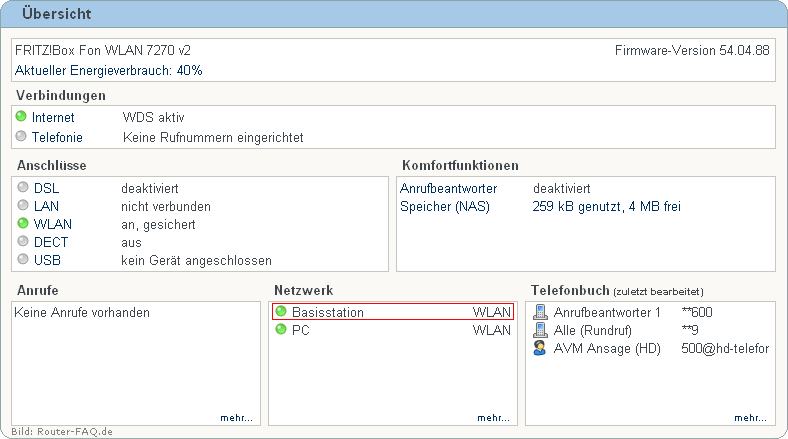Click the grey LED next to DECT
This screenshot has height=439, width=788.
pos(23,241)
